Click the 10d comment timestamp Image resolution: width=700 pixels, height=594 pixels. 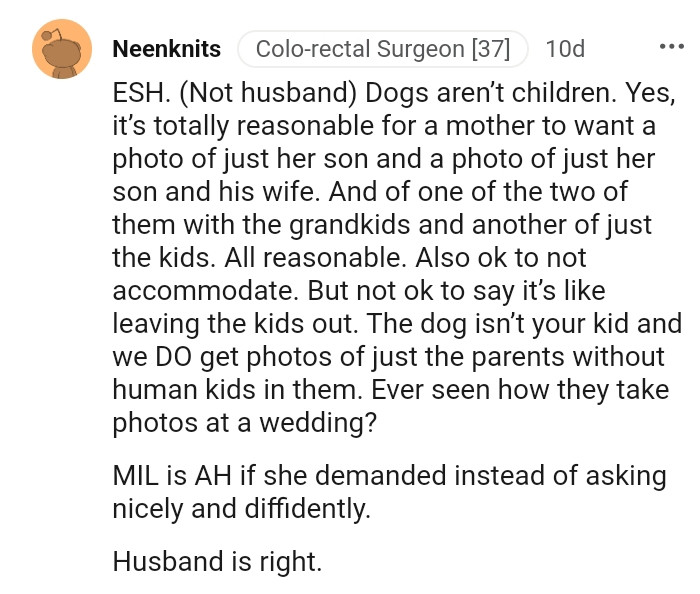point(566,48)
